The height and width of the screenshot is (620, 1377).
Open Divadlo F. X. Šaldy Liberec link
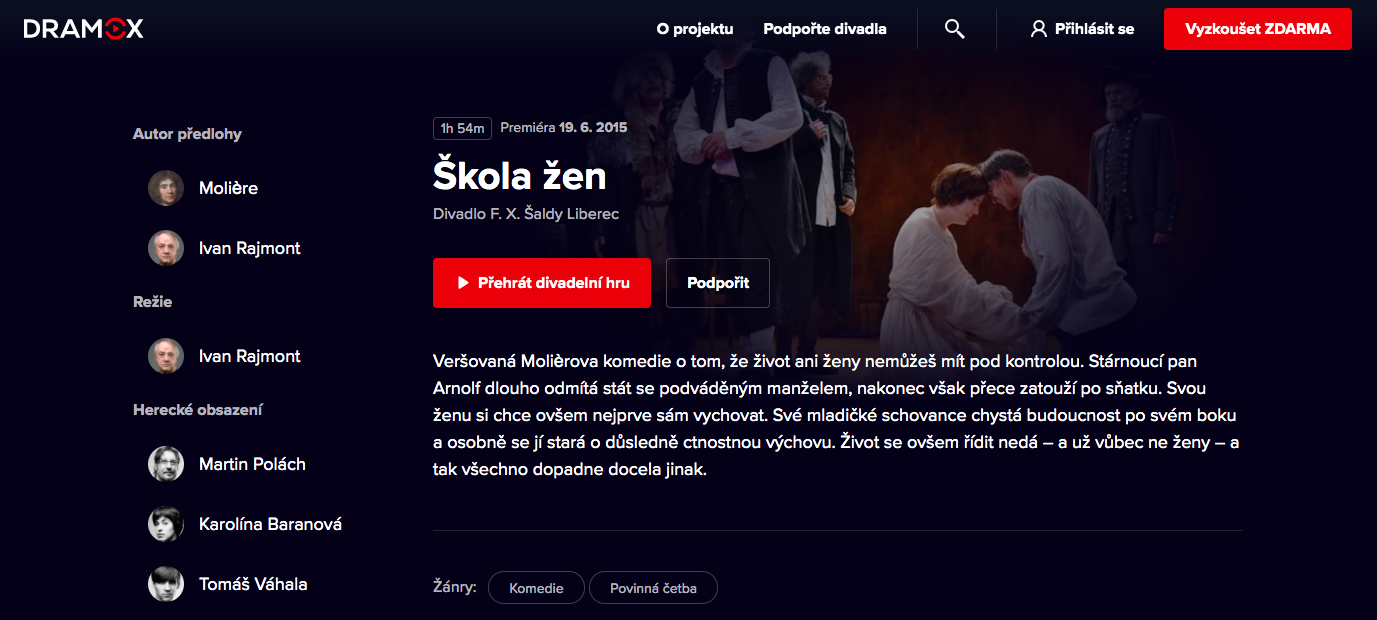(526, 215)
